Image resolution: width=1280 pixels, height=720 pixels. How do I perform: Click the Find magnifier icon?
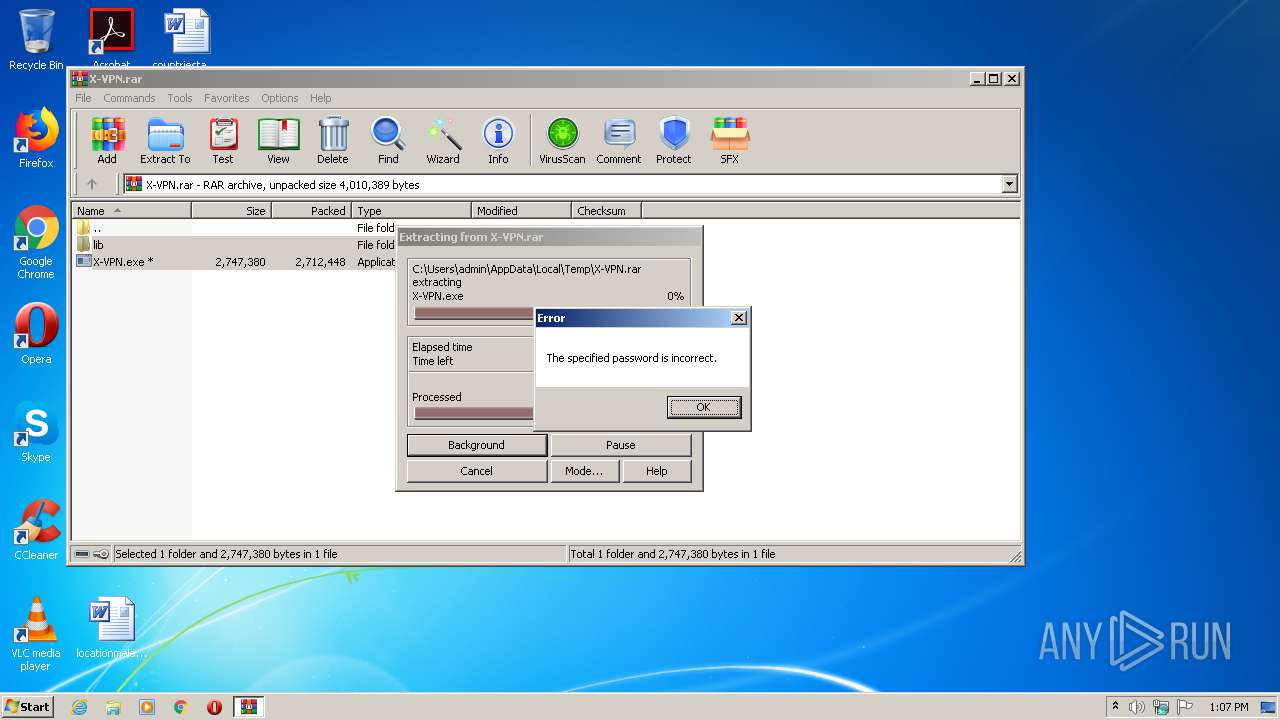coord(388,141)
